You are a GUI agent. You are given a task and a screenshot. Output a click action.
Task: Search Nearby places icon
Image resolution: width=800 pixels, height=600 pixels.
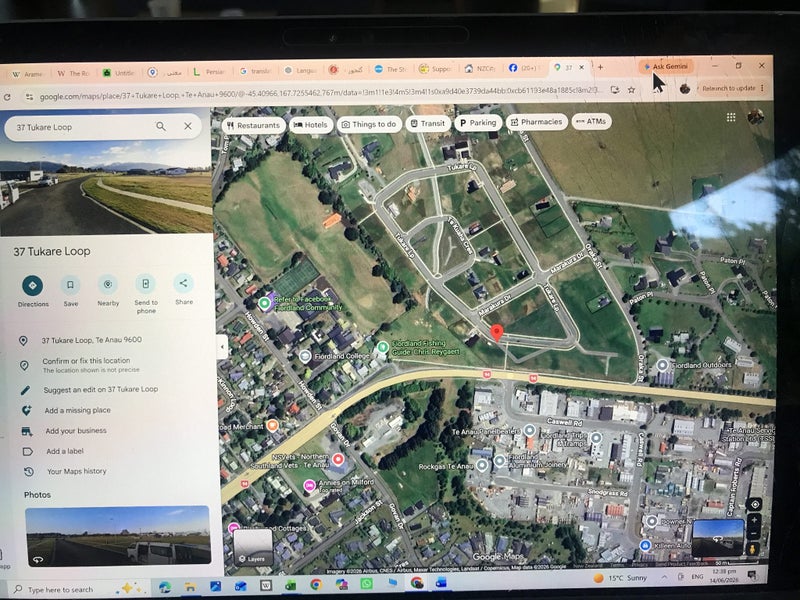click(108, 284)
